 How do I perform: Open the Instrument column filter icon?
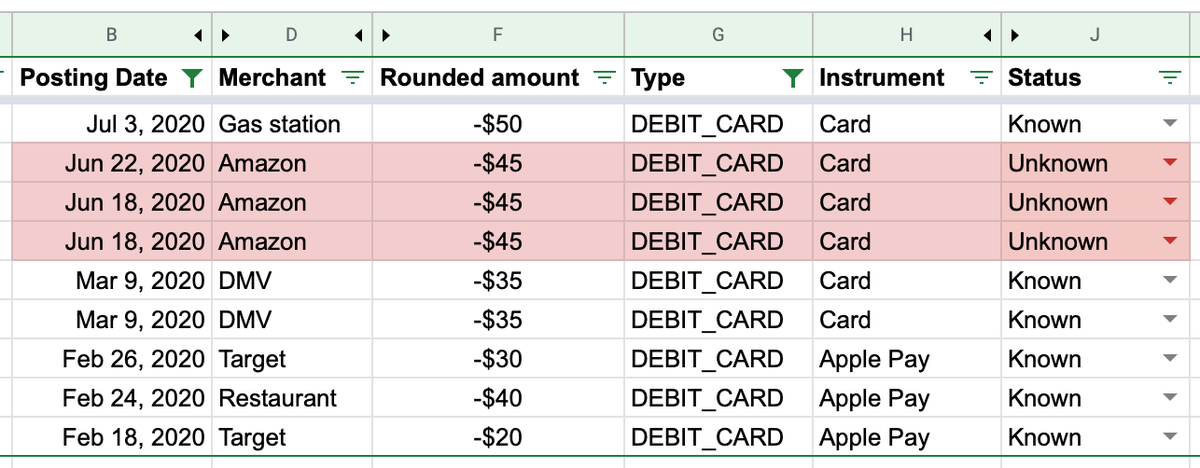[x=983, y=78]
